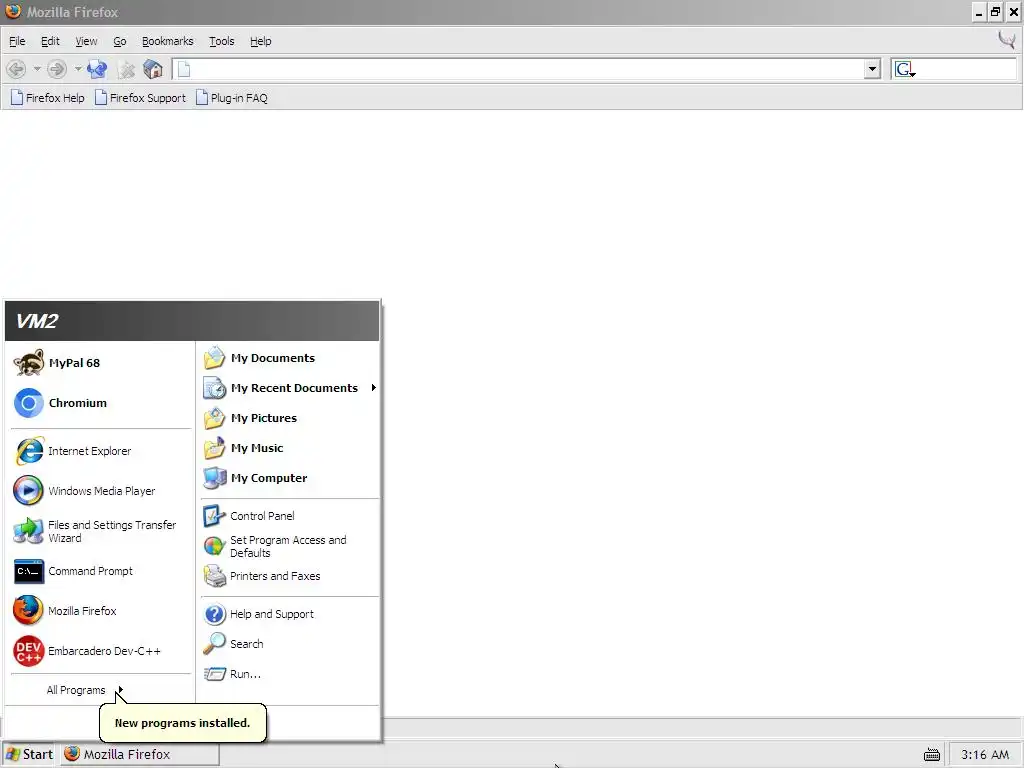Click the page icon in address bar
Image resolution: width=1024 pixels, height=768 pixels.
tap(184, 69)
